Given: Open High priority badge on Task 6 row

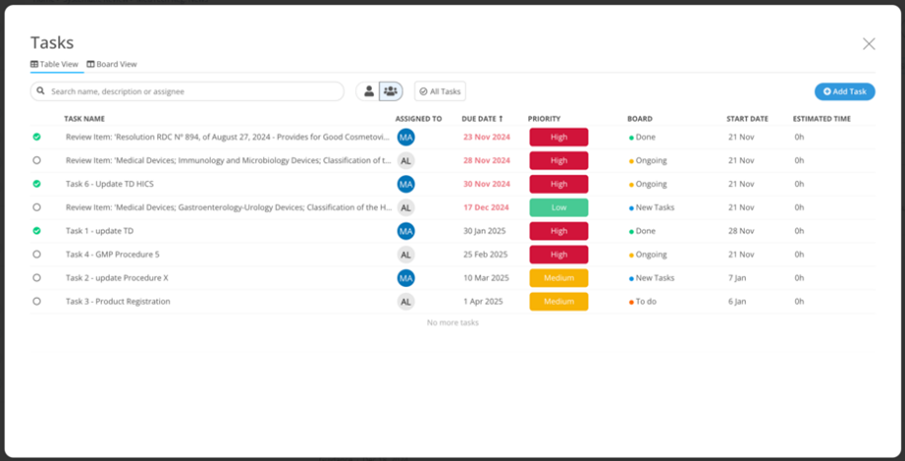Looking at the screenshot, I should (559, 184).
